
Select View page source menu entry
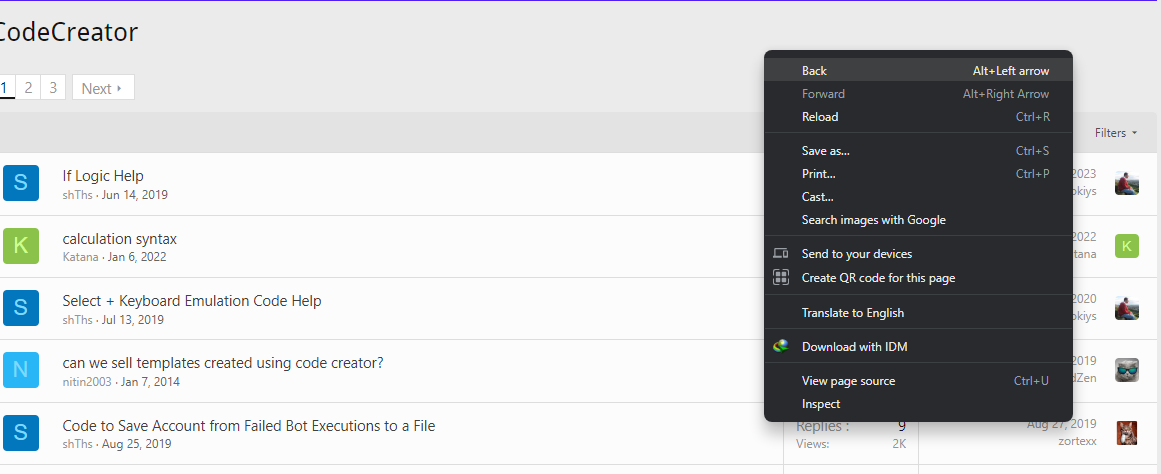point(918,381)
